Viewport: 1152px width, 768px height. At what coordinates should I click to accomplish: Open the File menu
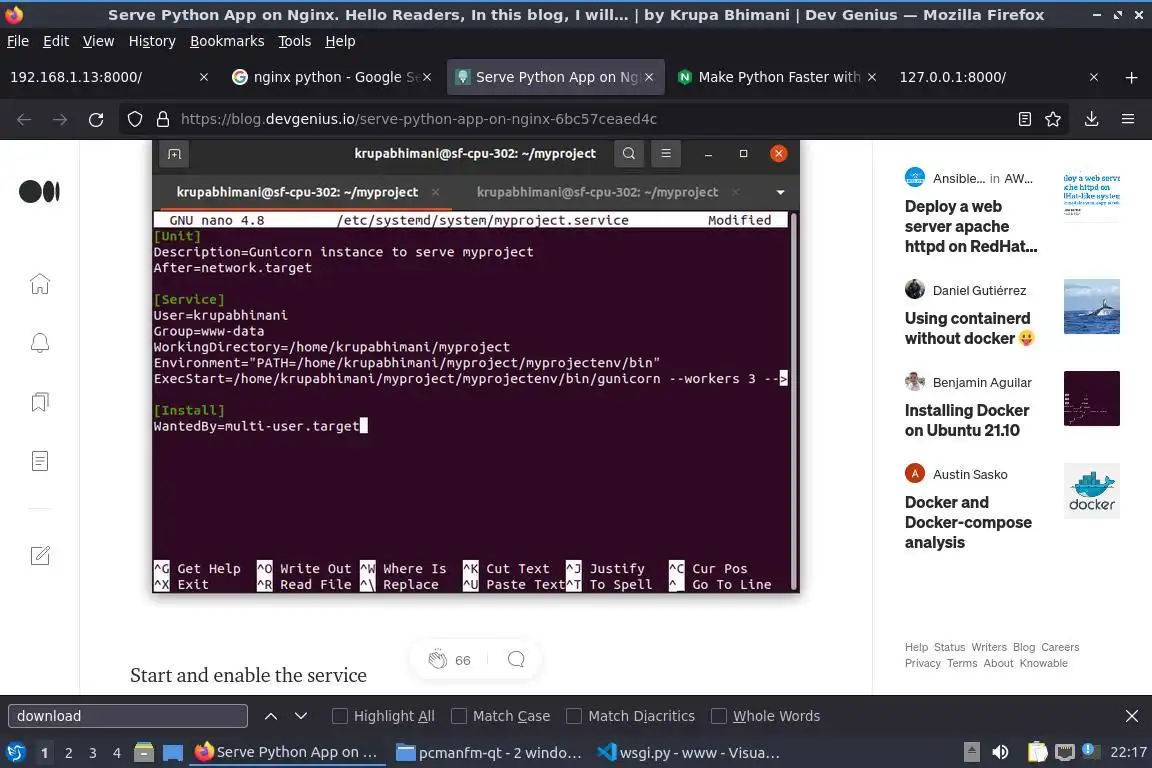coord(18,41)
